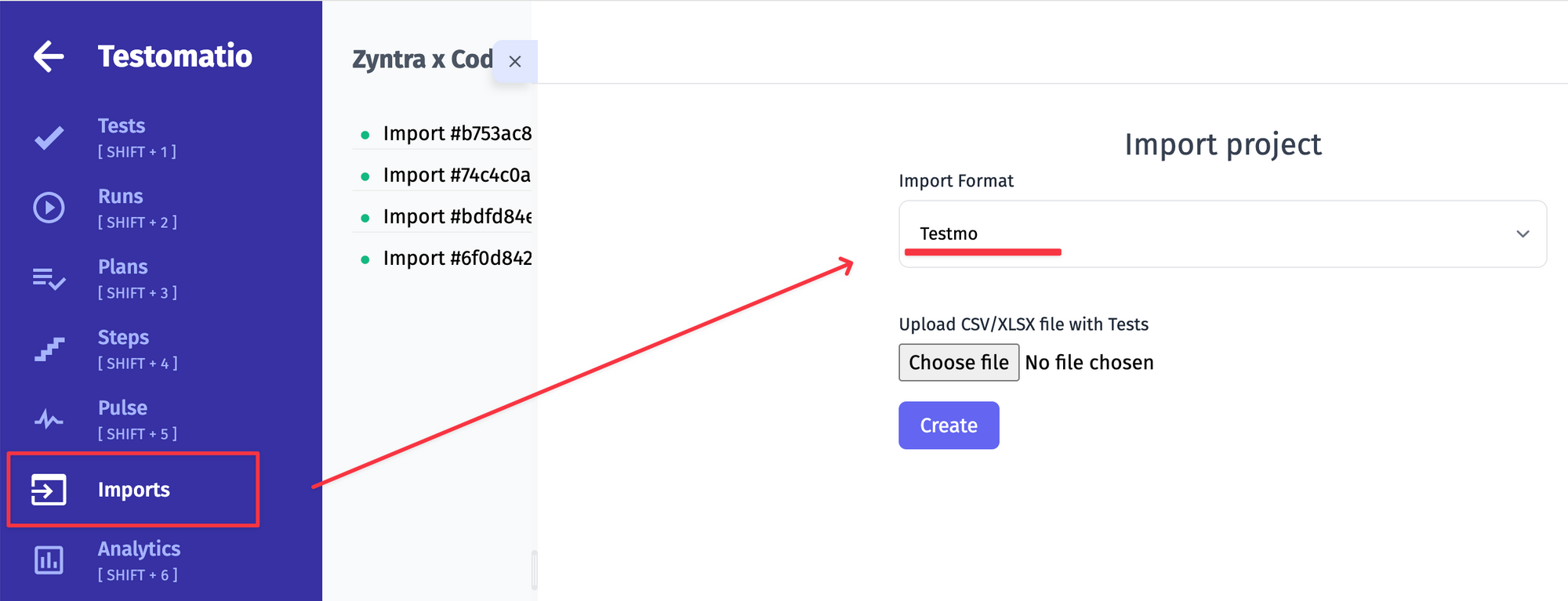Close the import panel with X button
The width and height of the screenshot is (1568, 601).
pos(515,61)
